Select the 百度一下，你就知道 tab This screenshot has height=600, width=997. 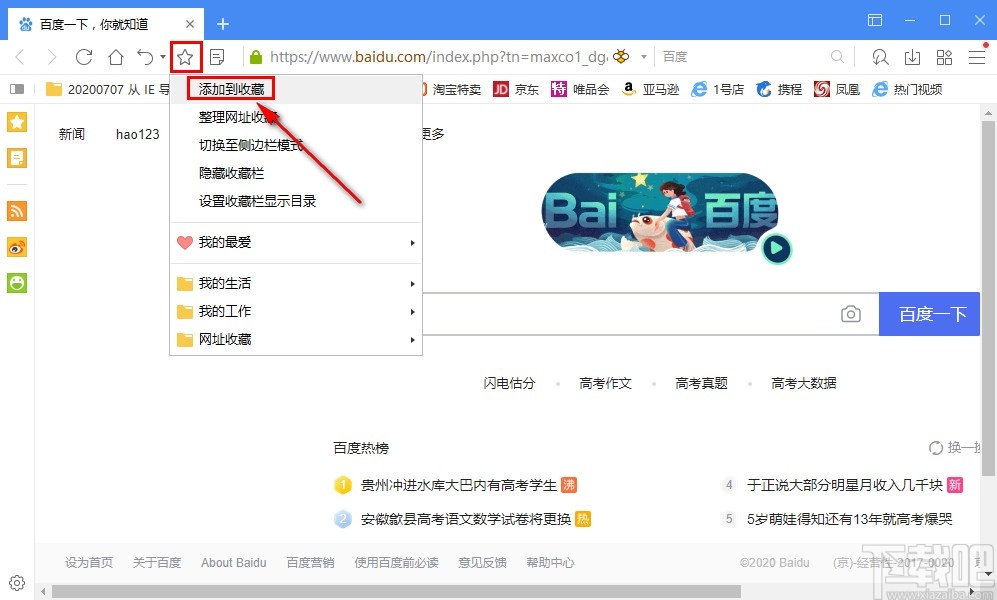107,24
